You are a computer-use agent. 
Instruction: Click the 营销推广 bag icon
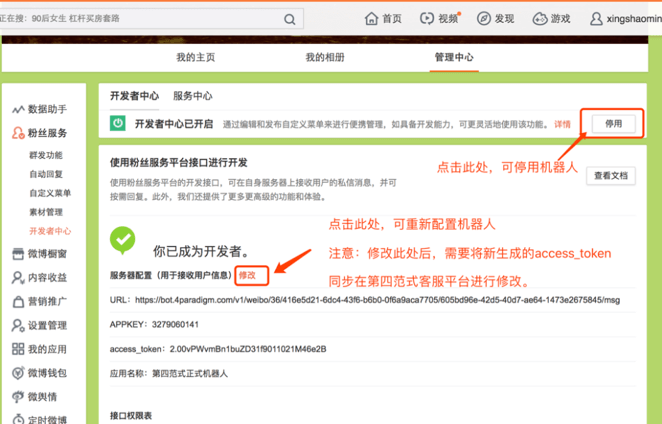tap(18, 302)
